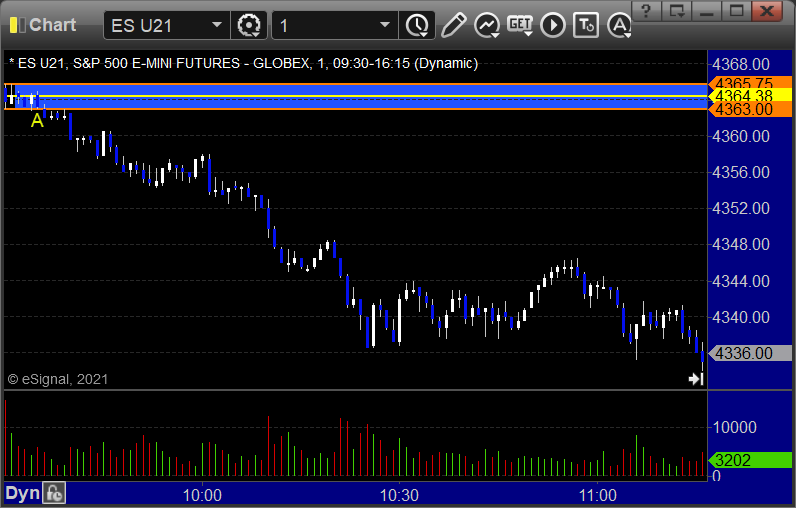Toggle the Dyn dynamic mode button

tap(22, 493)
